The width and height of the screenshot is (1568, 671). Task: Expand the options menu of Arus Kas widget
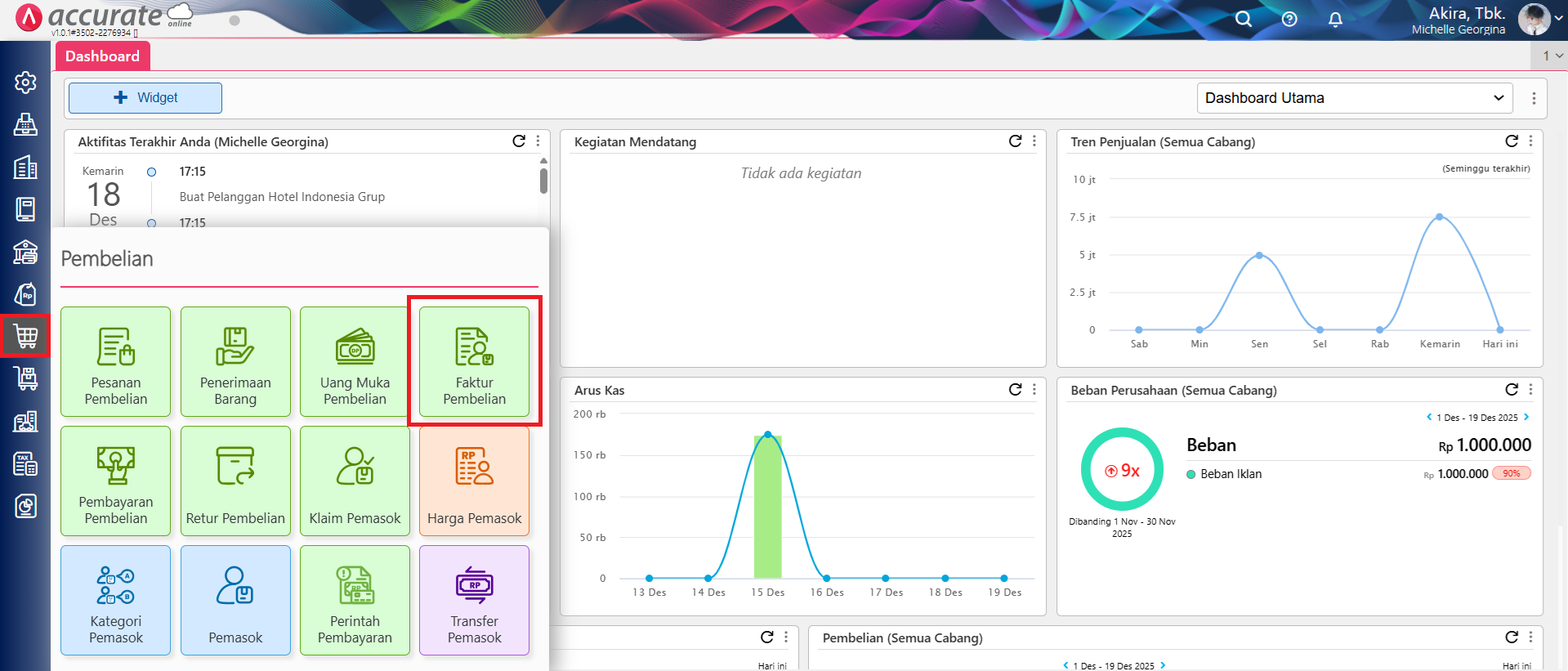click(x=1034, y=390)
